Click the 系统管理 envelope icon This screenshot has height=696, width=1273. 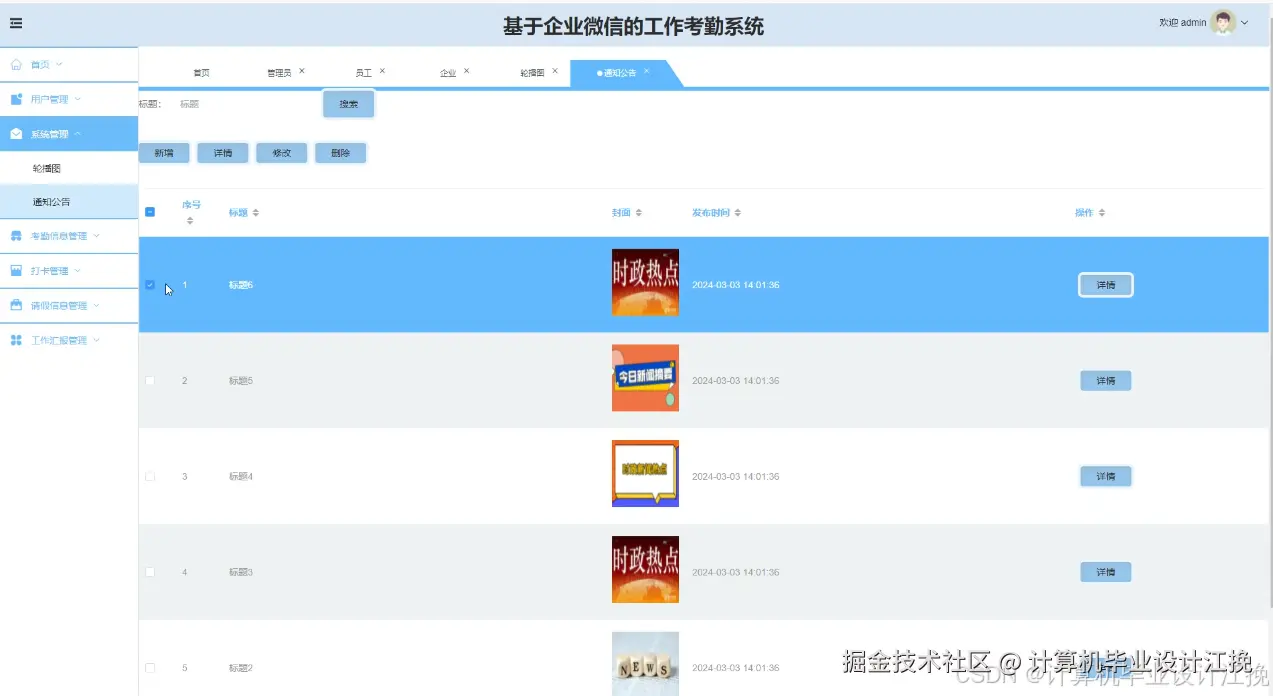16,134
